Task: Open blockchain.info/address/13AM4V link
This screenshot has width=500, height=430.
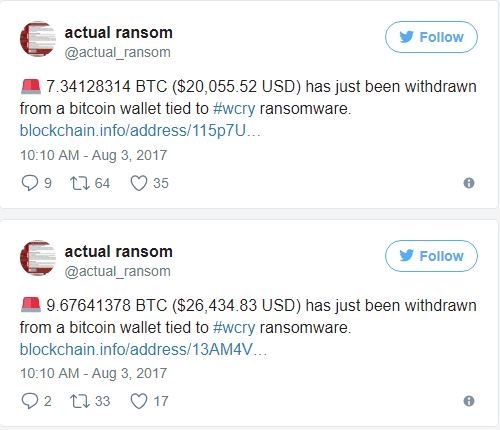Action: point(143,349)
